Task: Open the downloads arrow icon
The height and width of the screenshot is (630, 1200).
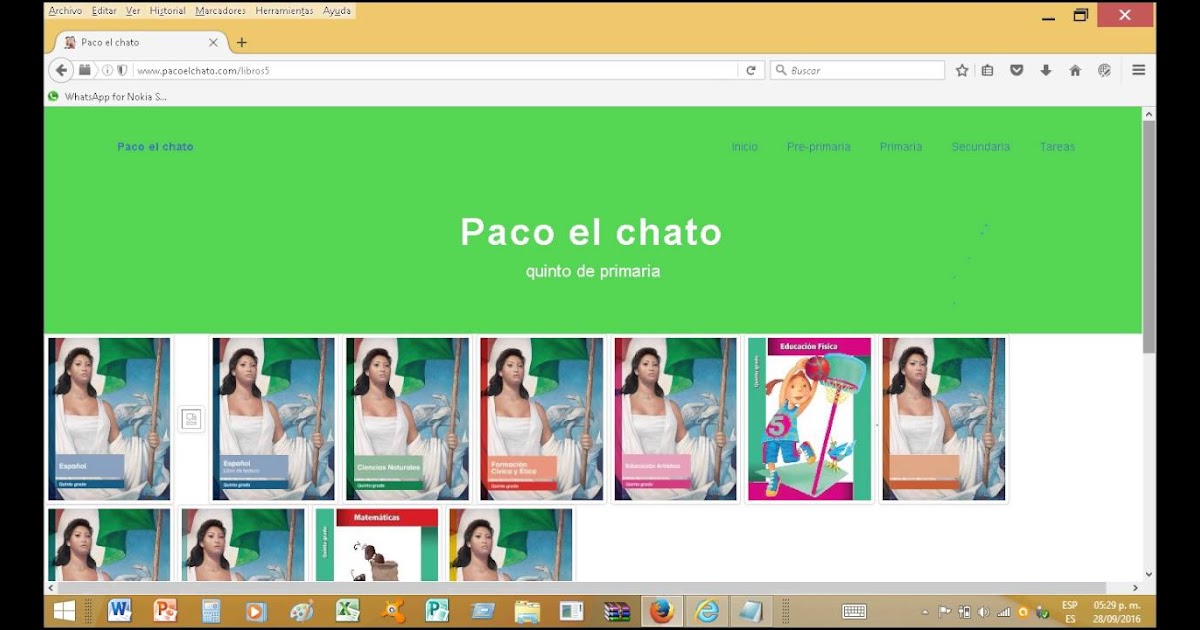Action: pyautogui.click(x=1046, y=70)
